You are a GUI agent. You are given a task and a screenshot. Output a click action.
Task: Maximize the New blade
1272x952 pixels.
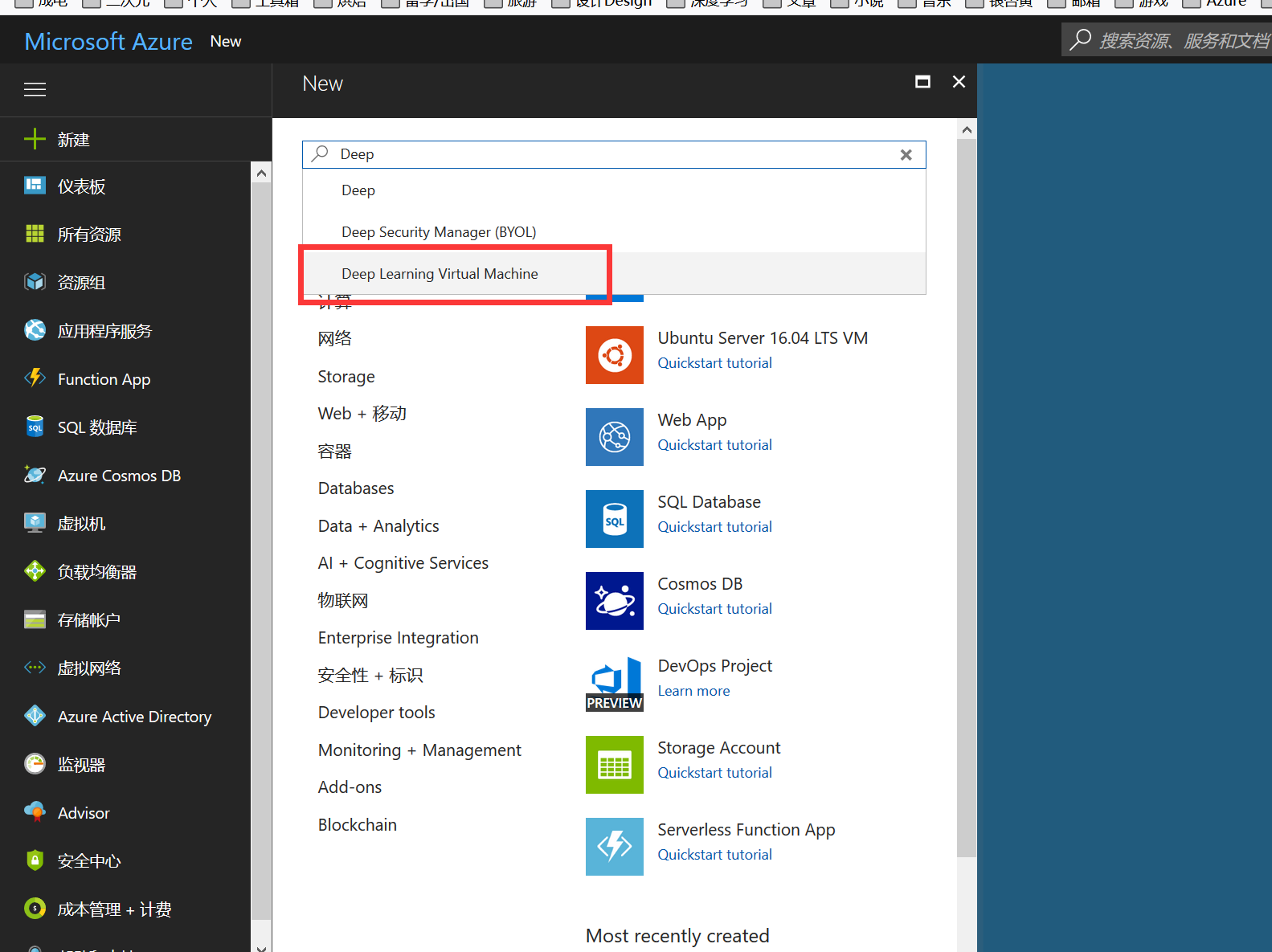coord(922,82)
